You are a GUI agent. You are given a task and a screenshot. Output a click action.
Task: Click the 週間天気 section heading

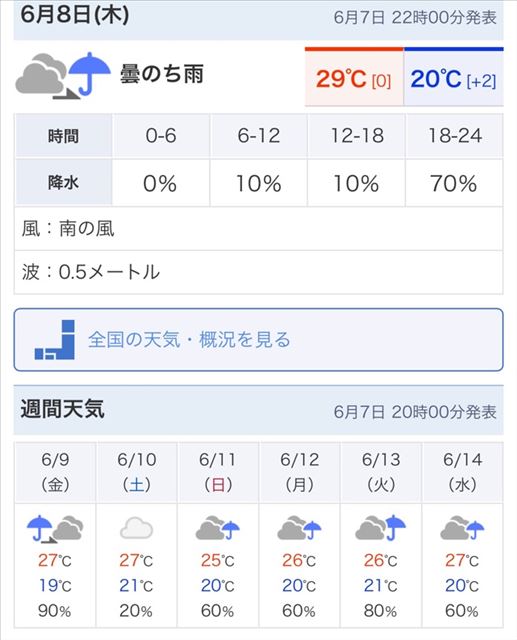62,409
